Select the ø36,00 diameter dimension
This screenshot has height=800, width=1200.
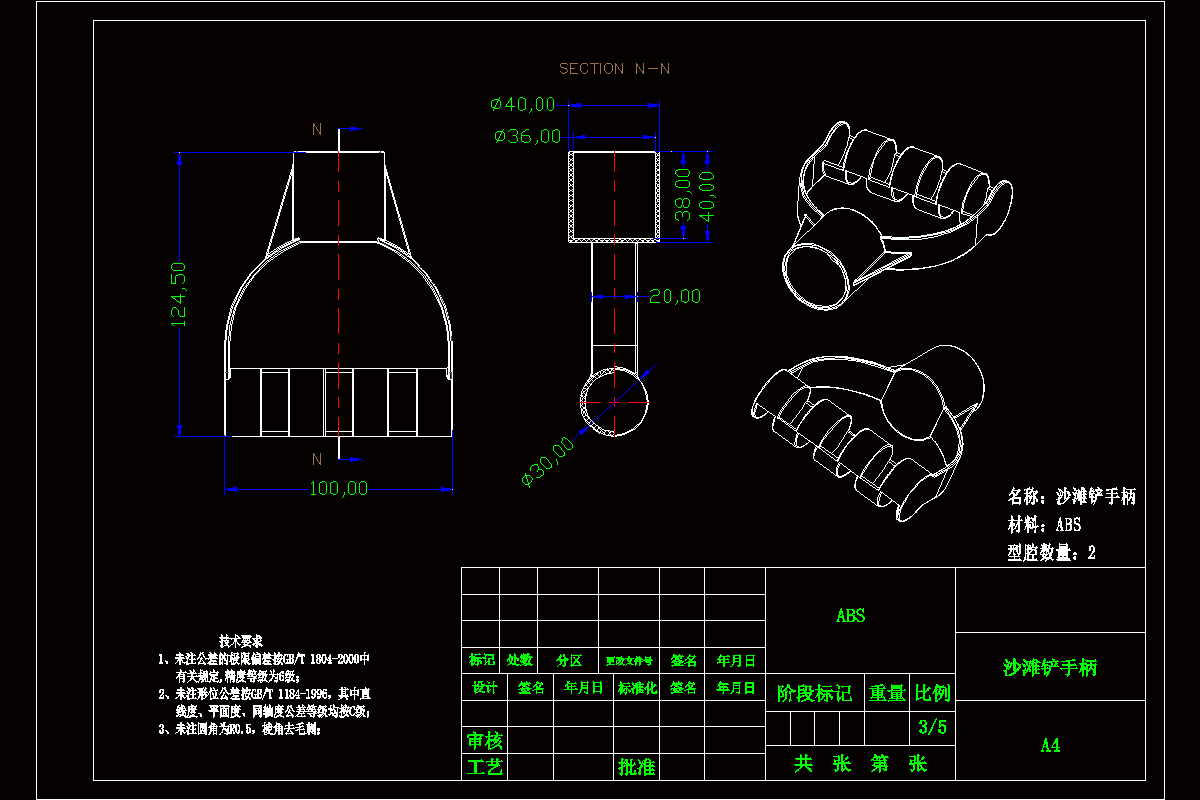coord(528,137)
